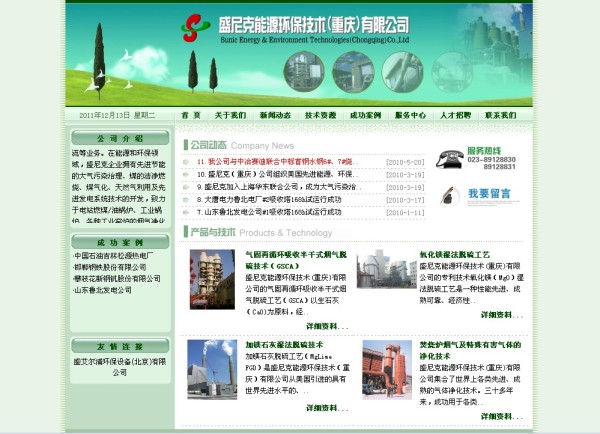Image resolution: width=600 pixels, height=434 pixels.
Task: Open GSCA product title 气固再循环吸收半干式烟气脱硫技术
Action: coord(296,260)
